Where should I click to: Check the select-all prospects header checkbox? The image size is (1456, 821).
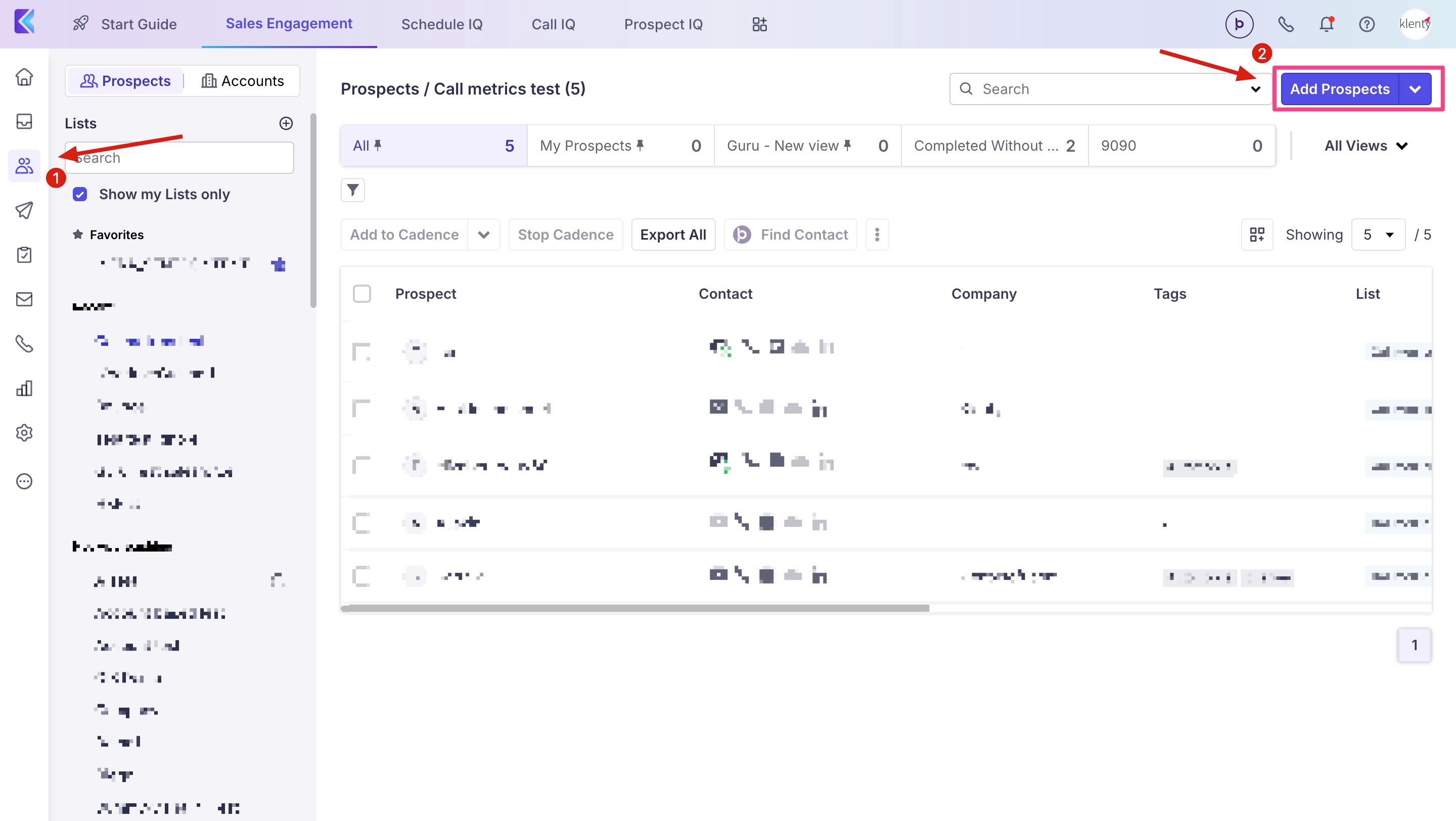click(x=362, y=294)
